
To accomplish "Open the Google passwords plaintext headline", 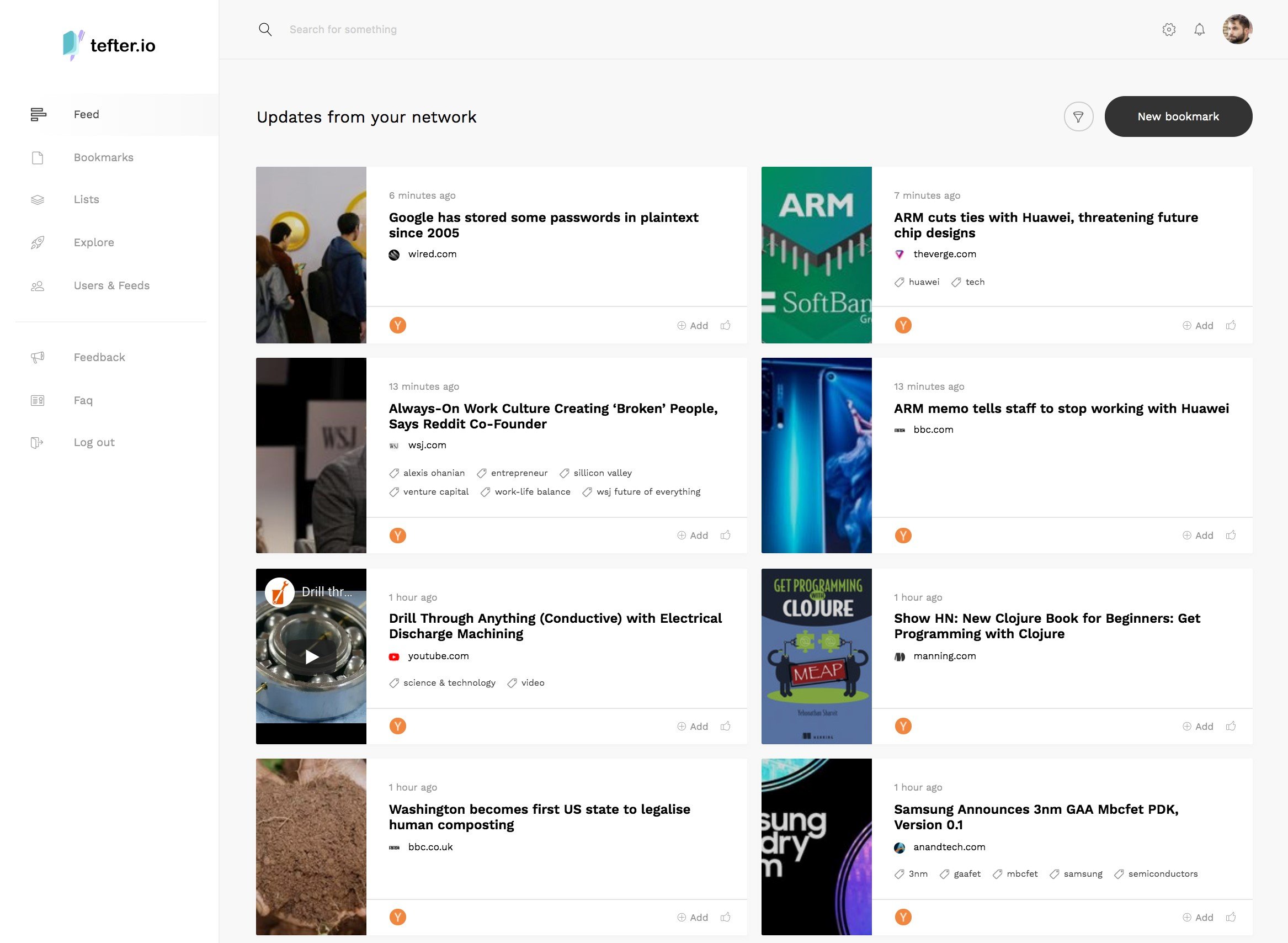I will pos(544,225).
